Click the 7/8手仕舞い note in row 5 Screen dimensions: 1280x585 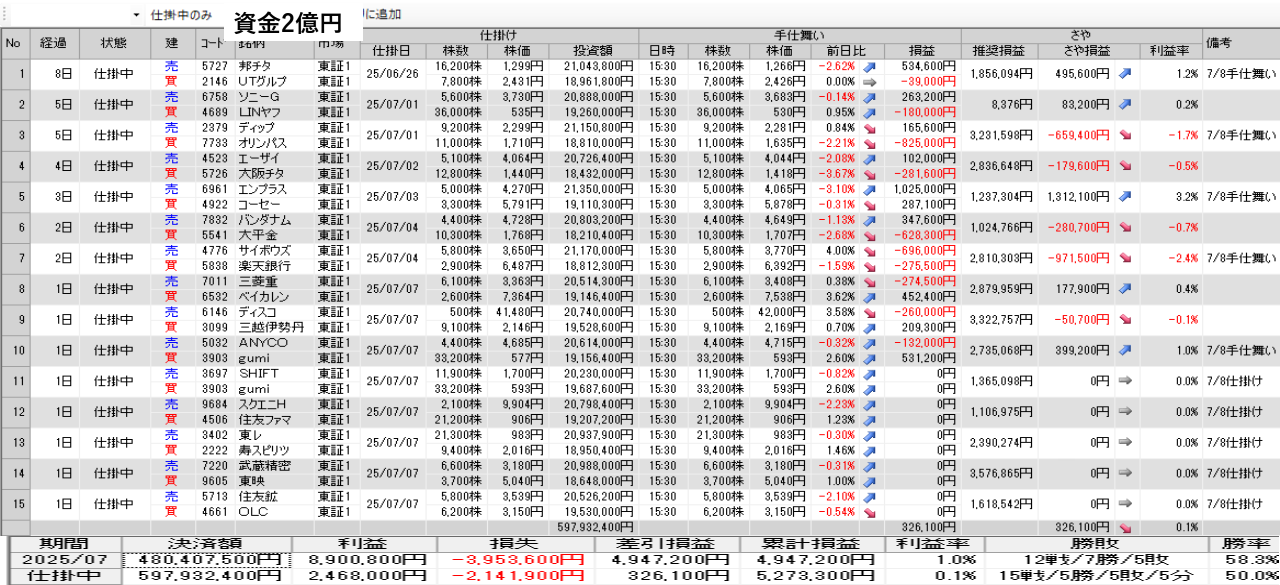click(x=1240, y=196)
